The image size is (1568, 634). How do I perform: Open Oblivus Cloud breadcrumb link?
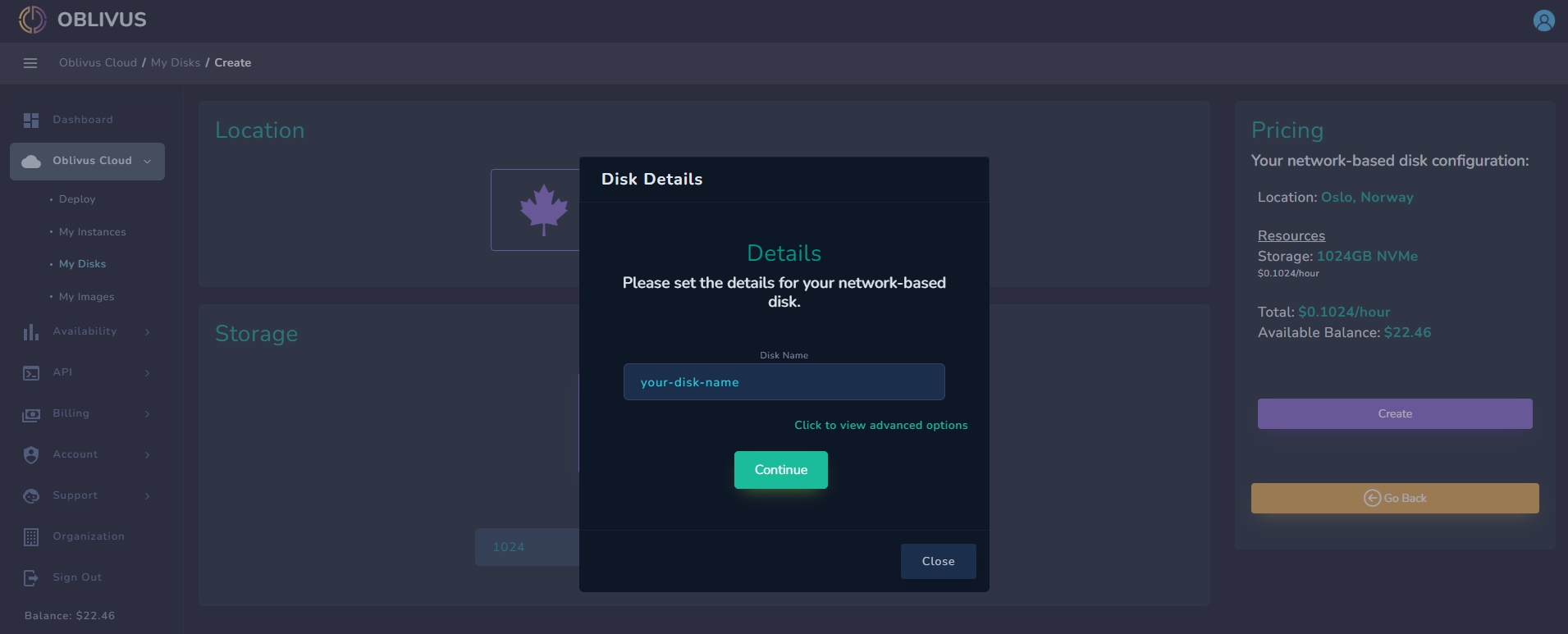click(98, 63)
